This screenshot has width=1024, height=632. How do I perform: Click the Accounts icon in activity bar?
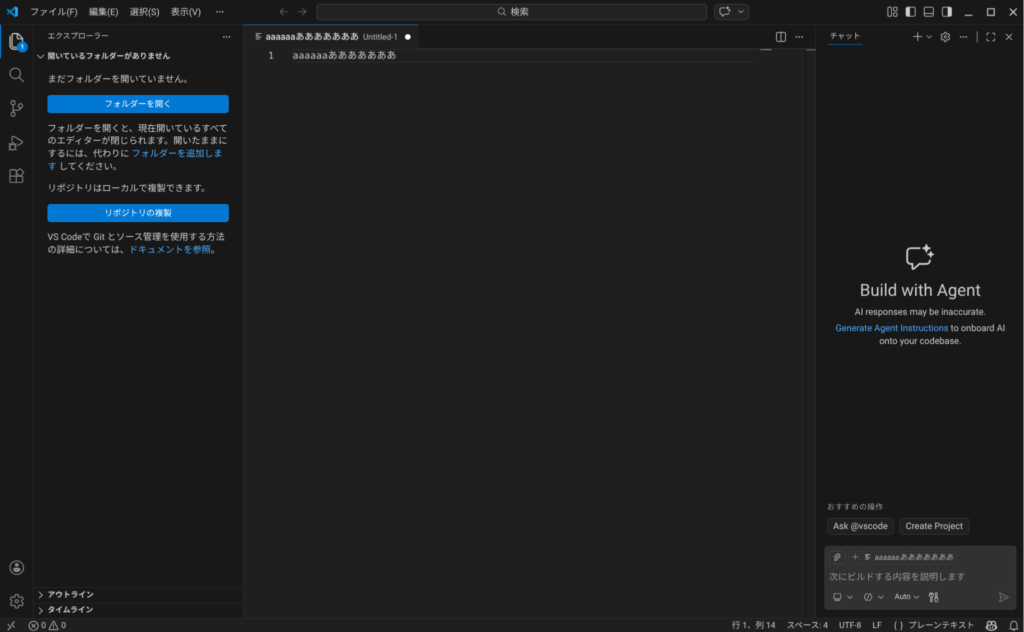pyautogui.click(x=16, y=568)
